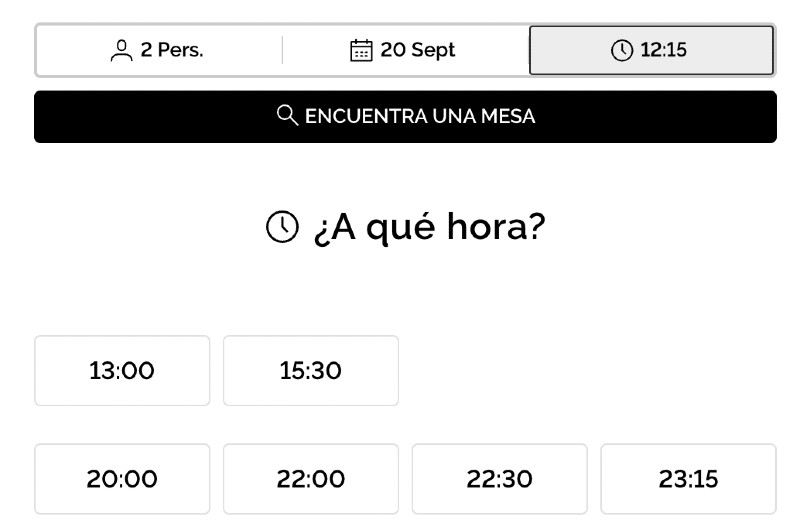Select the 20:00 dinner slot

pos(122,479)
